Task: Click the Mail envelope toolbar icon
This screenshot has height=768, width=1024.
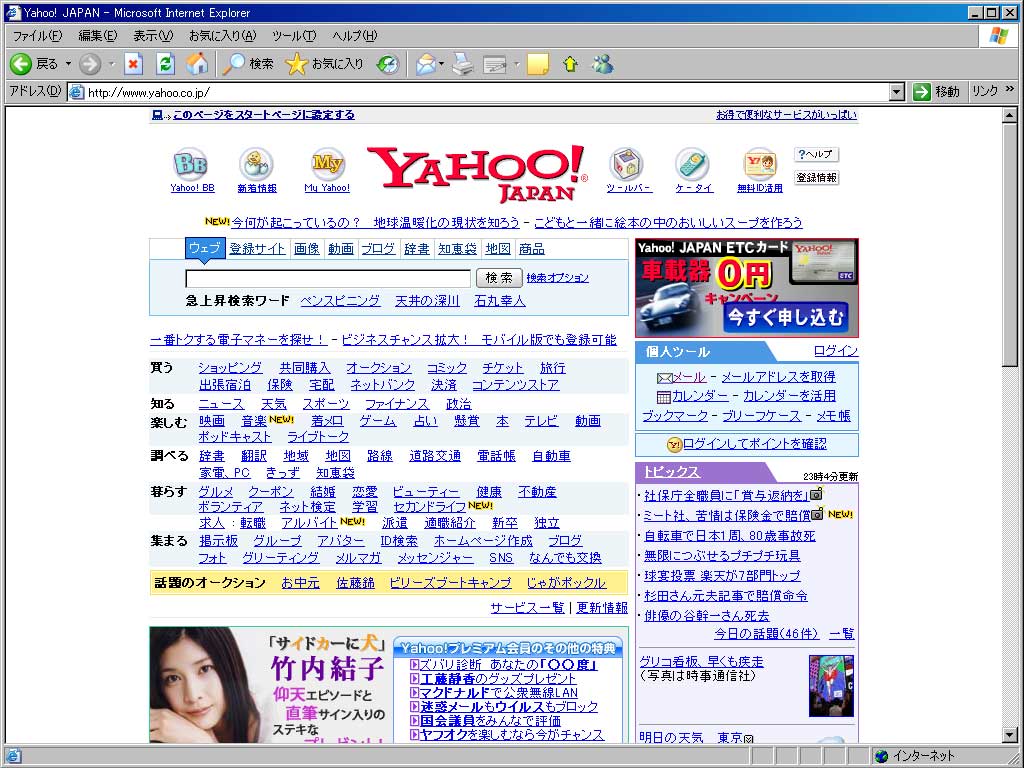Action: pos(426,64)
